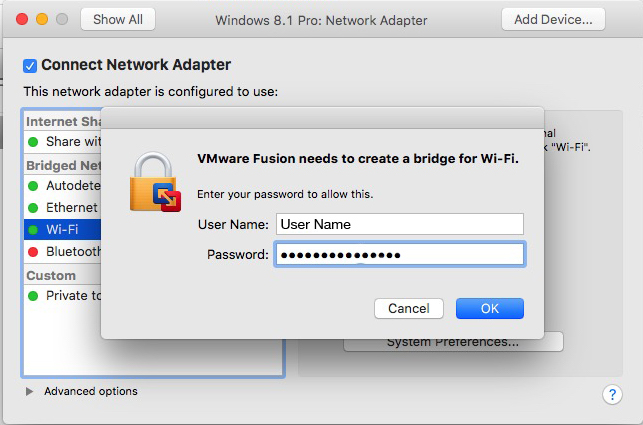The image size is (643, 425).
Task: Focus the Password input field
Action: (400, 254)
